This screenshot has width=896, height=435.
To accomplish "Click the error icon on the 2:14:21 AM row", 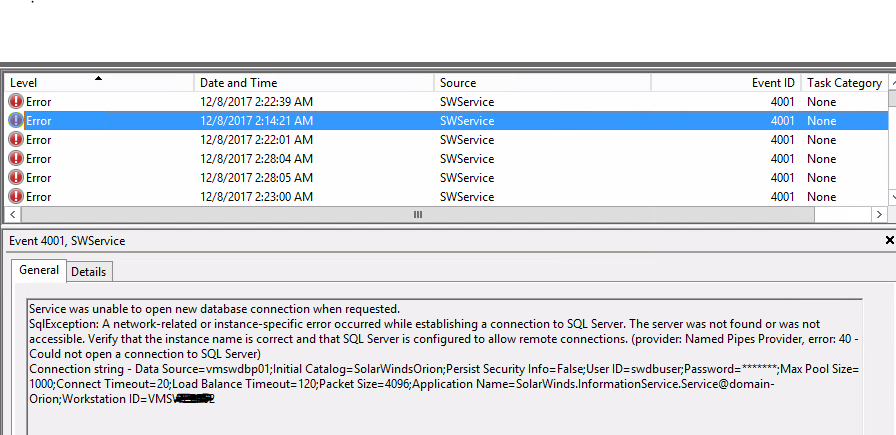I will click(16, 121).
